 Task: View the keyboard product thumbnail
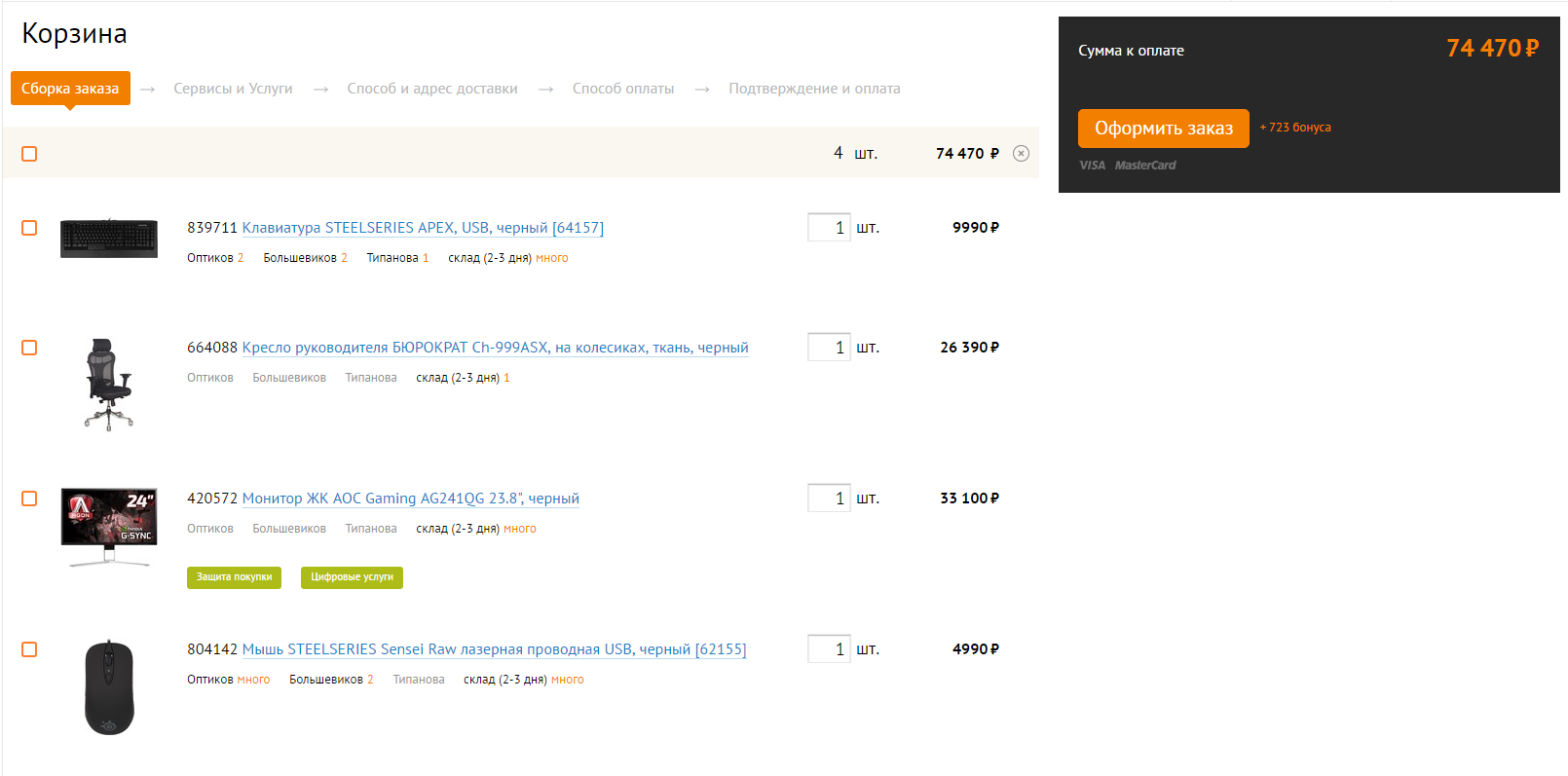(109, 238)
